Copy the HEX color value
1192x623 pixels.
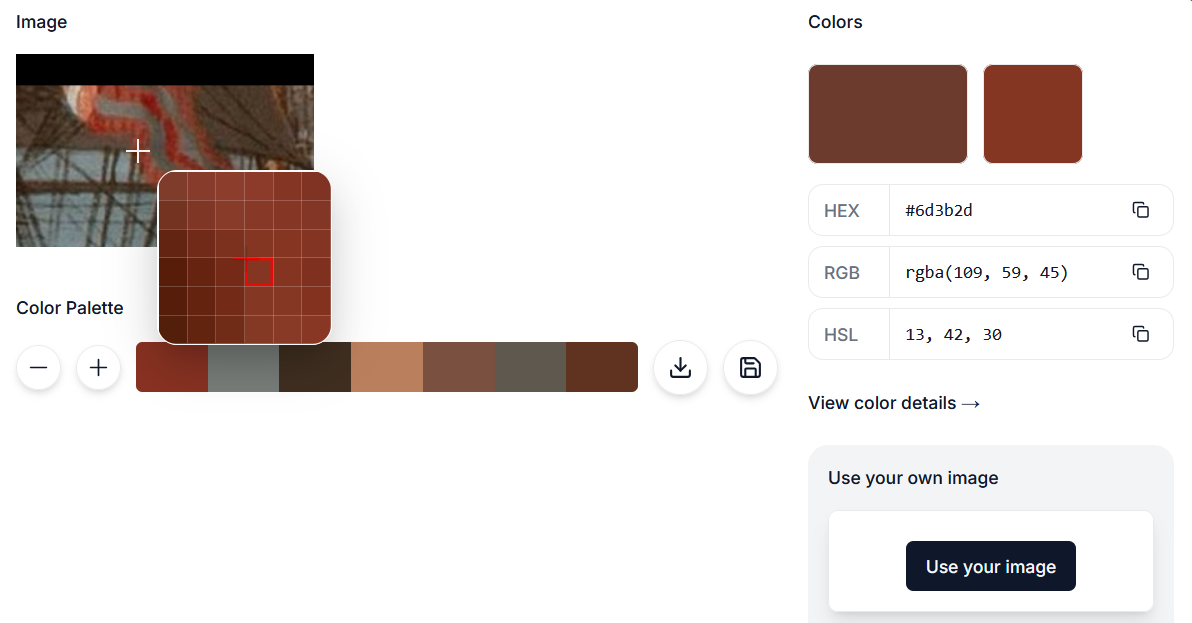tap(1140, 210)
